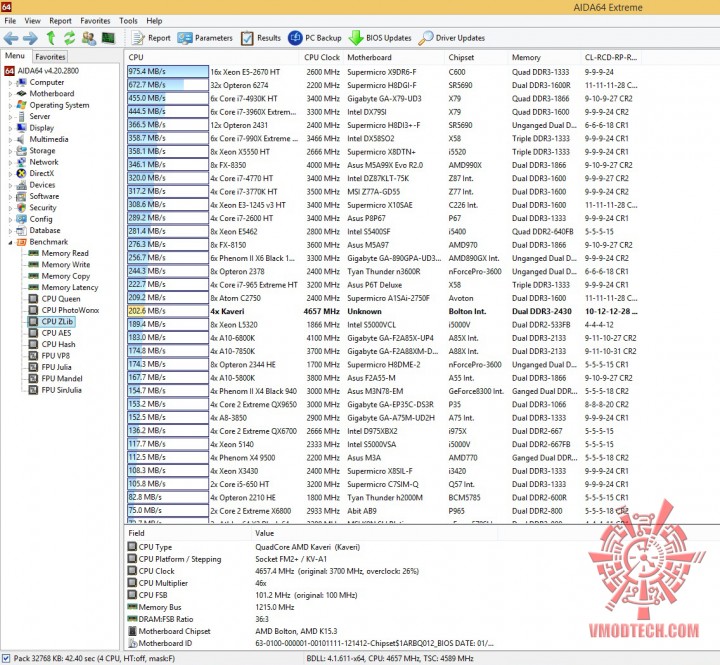Start PC Backup from toolbar
Viewport: 720px width, 665px height.
315,38
